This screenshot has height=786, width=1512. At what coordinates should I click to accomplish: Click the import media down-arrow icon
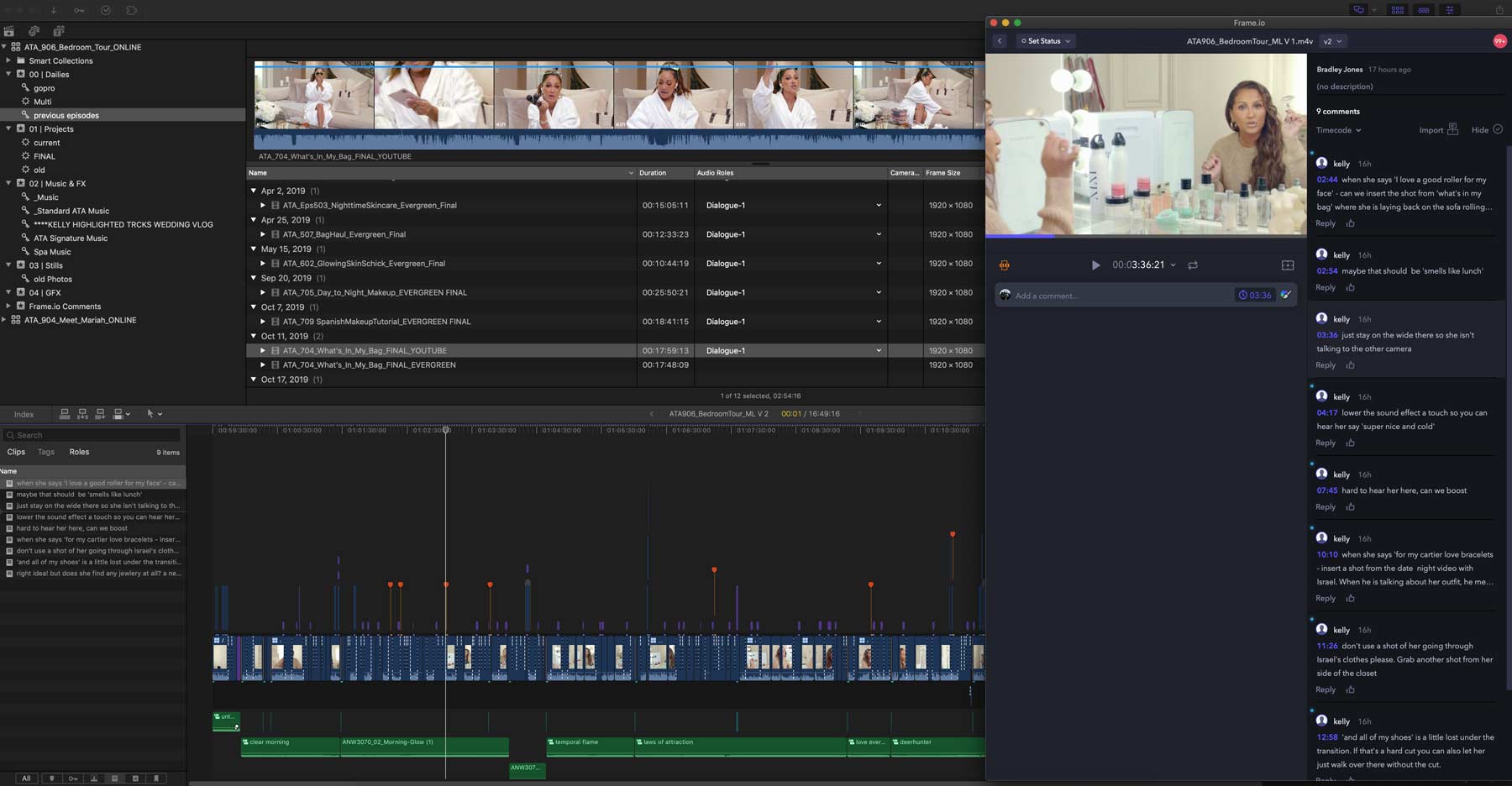click(53, 10)
